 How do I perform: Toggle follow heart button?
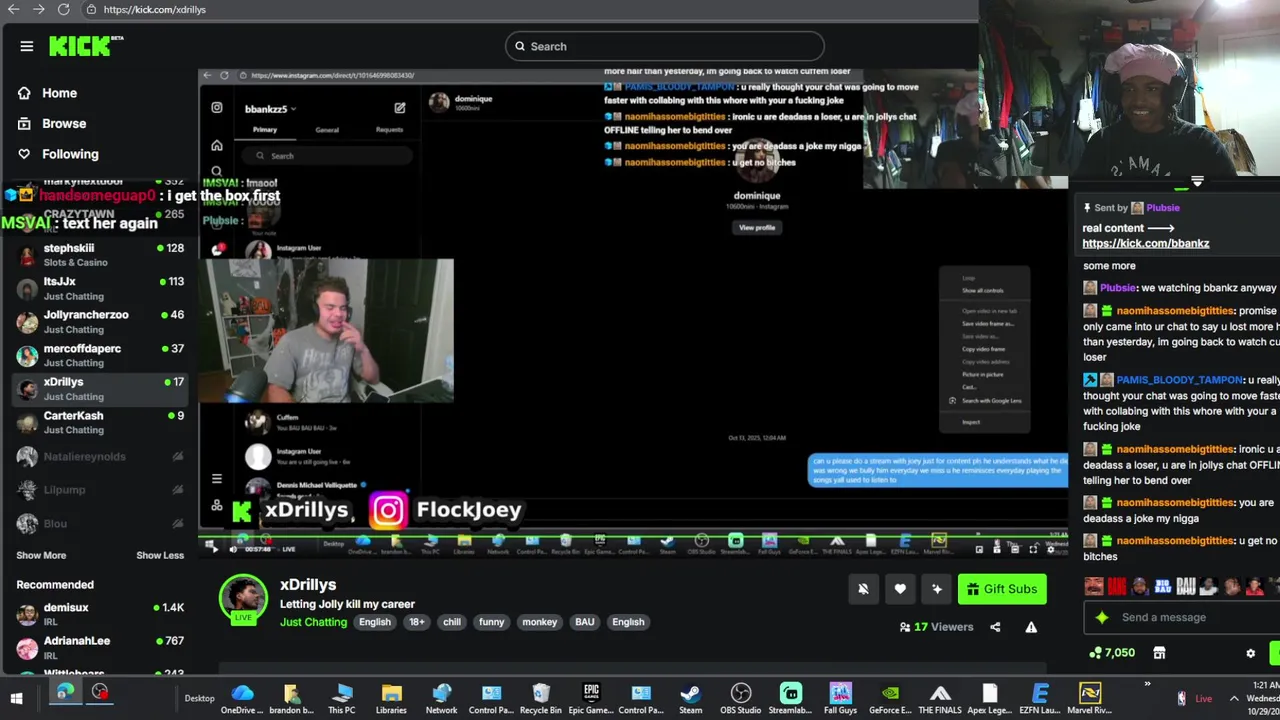(900, 589)
